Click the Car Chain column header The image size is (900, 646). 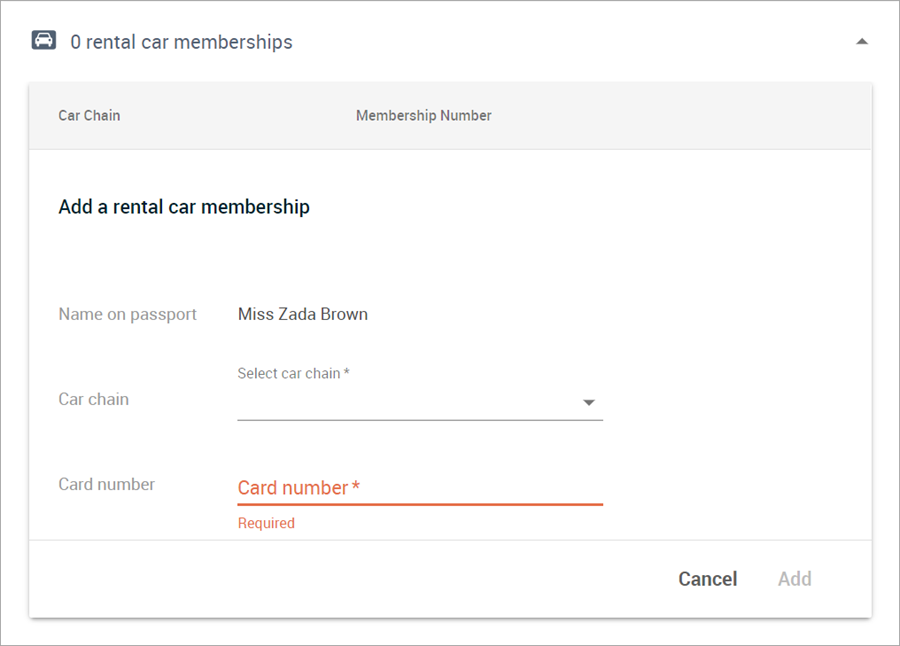(x=89, y=115)
